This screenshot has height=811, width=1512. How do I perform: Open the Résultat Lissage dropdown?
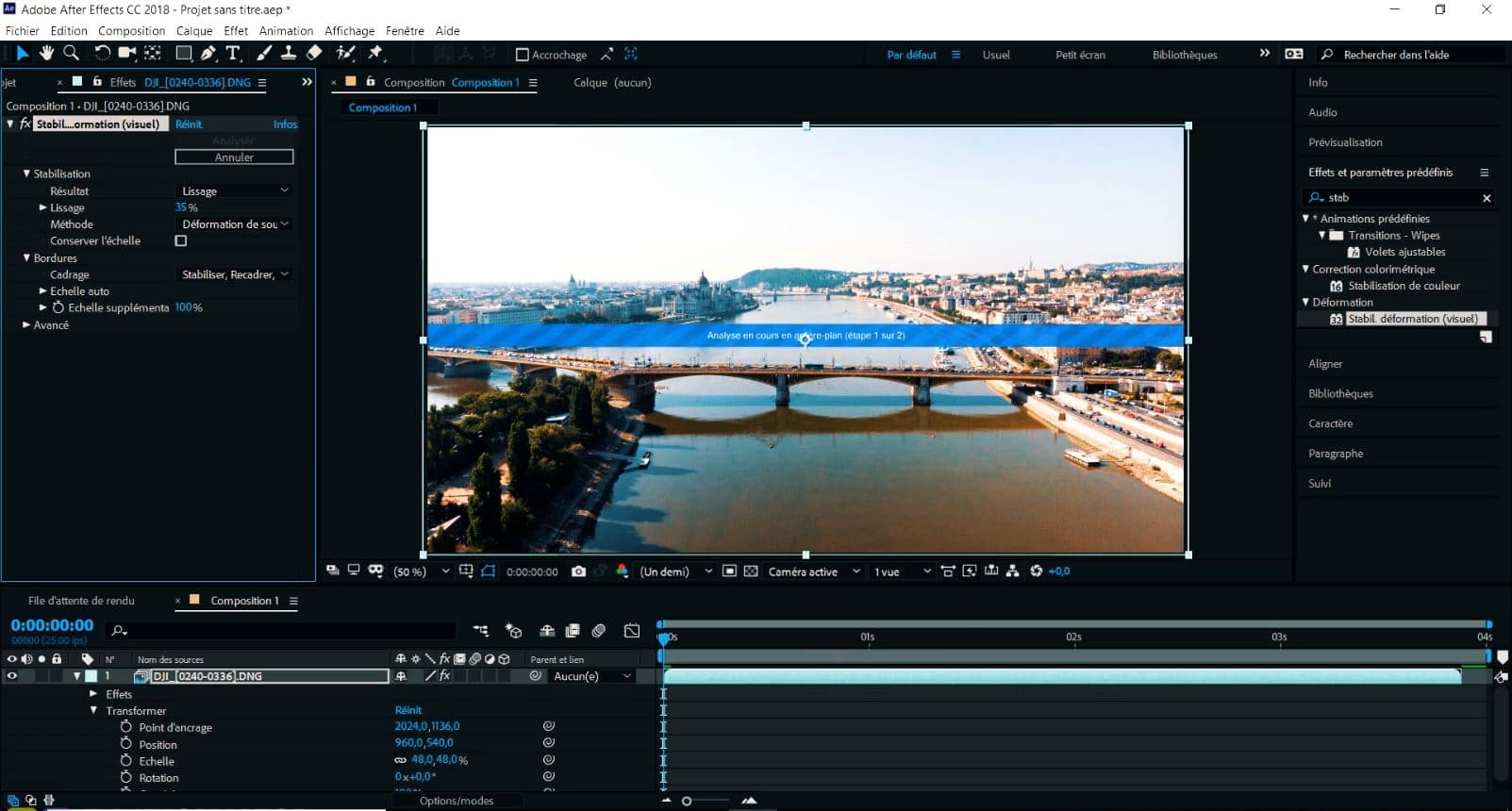pos(234,191)
